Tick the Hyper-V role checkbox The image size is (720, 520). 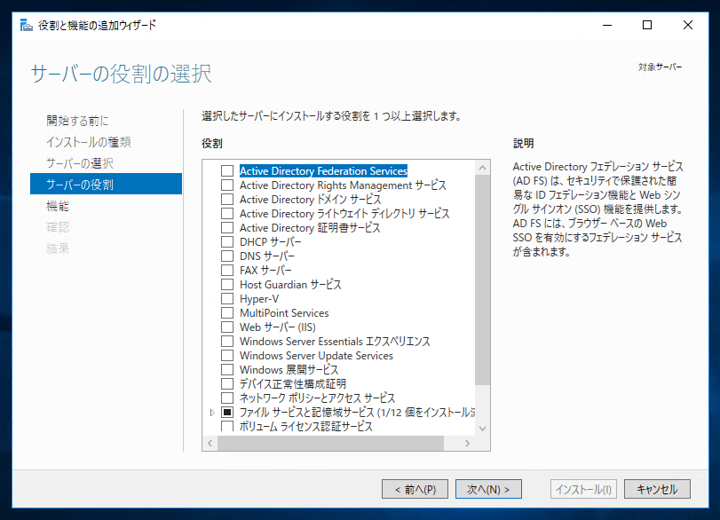point(227,299)
